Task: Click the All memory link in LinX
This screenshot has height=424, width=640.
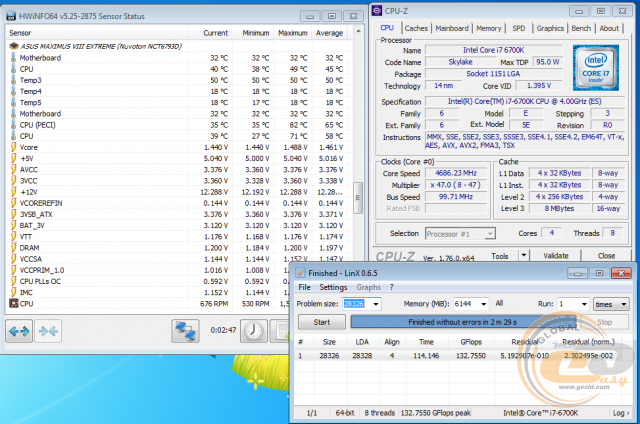Action: (499, 303)
